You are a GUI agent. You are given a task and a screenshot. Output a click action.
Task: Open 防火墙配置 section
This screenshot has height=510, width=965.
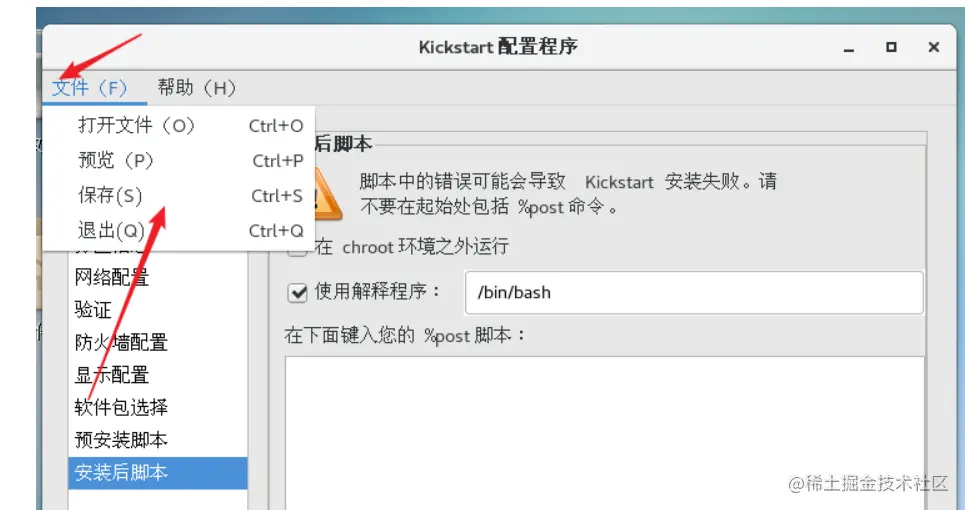click(x=158, y=343)
